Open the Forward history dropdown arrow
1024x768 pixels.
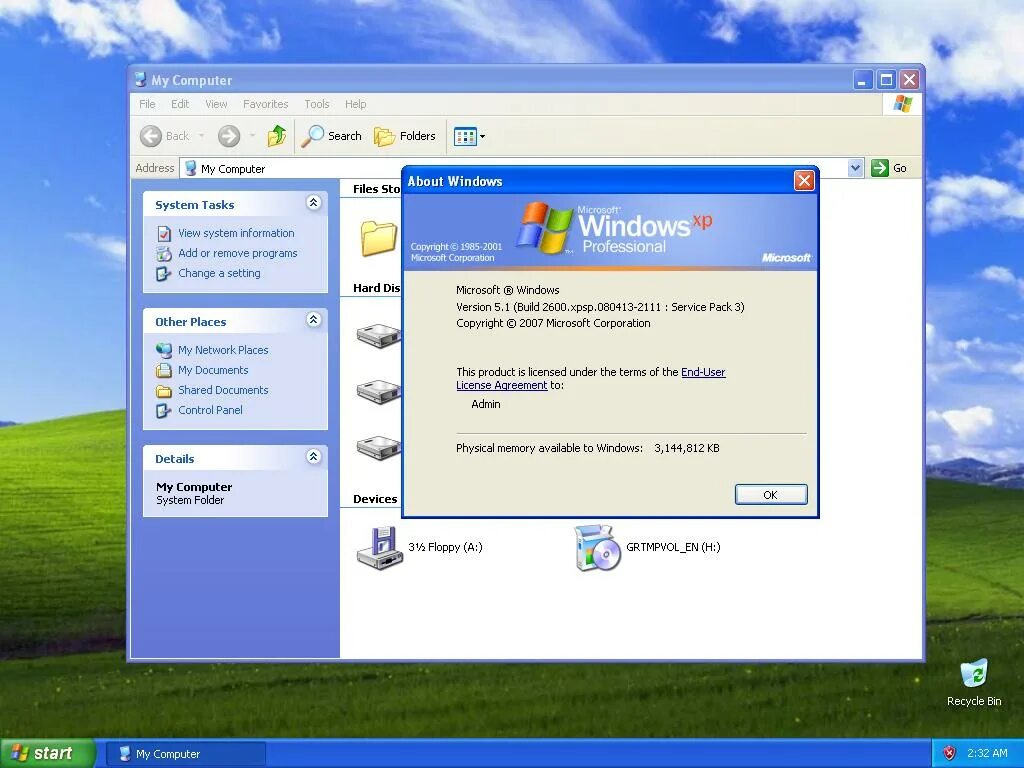click(252, 136)
